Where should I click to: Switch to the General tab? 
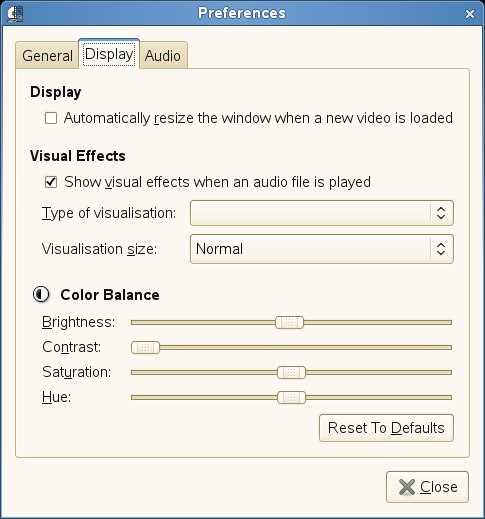click(47, 55)
